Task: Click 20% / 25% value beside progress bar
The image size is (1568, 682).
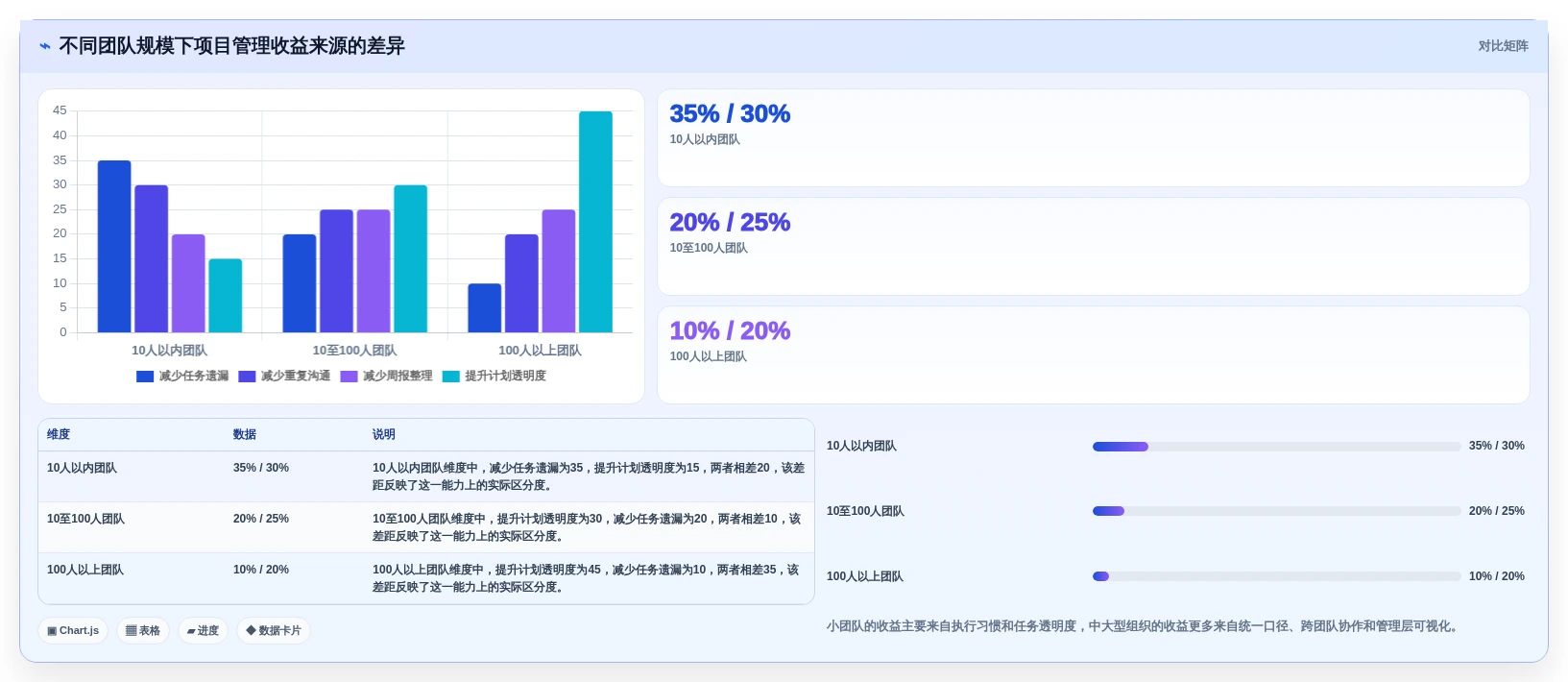Action: (x=1497, y=511)
